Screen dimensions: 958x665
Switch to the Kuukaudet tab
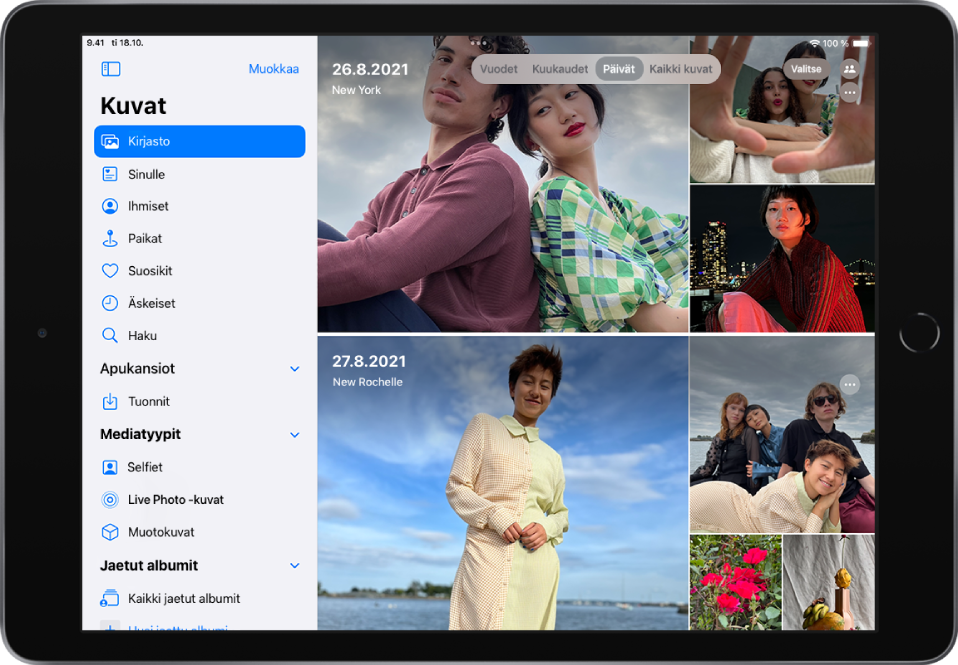tap(560, 69)
